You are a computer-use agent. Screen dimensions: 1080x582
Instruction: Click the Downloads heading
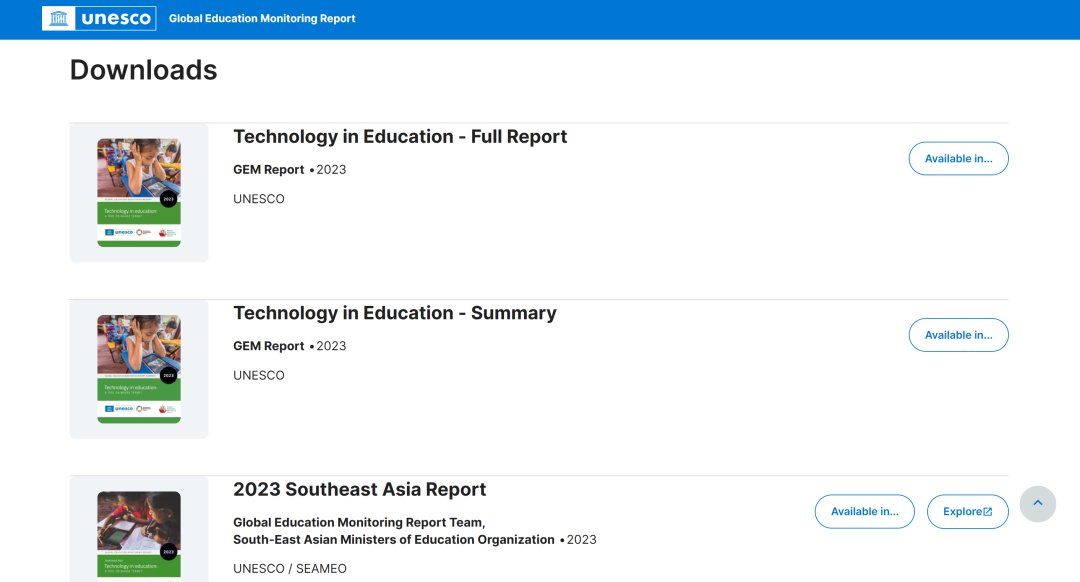[x=143, y=70]
